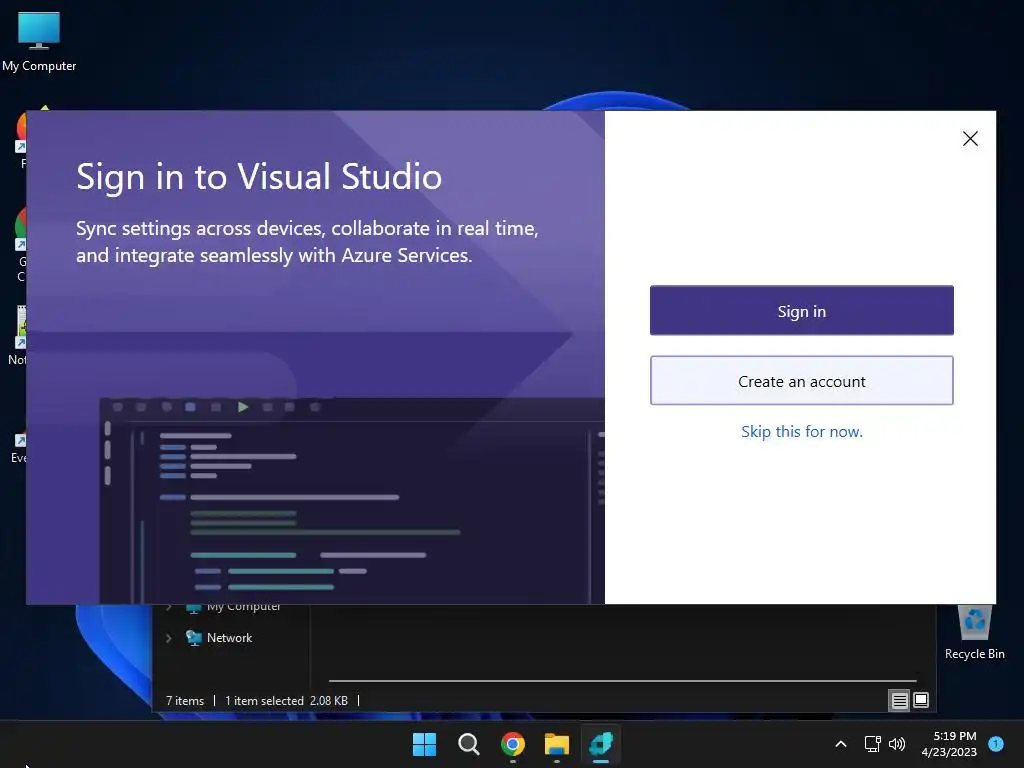The height and width of the screenshot is (768, 1024).
Task: Click the '7 items' status text
Action: click(185, 701)
